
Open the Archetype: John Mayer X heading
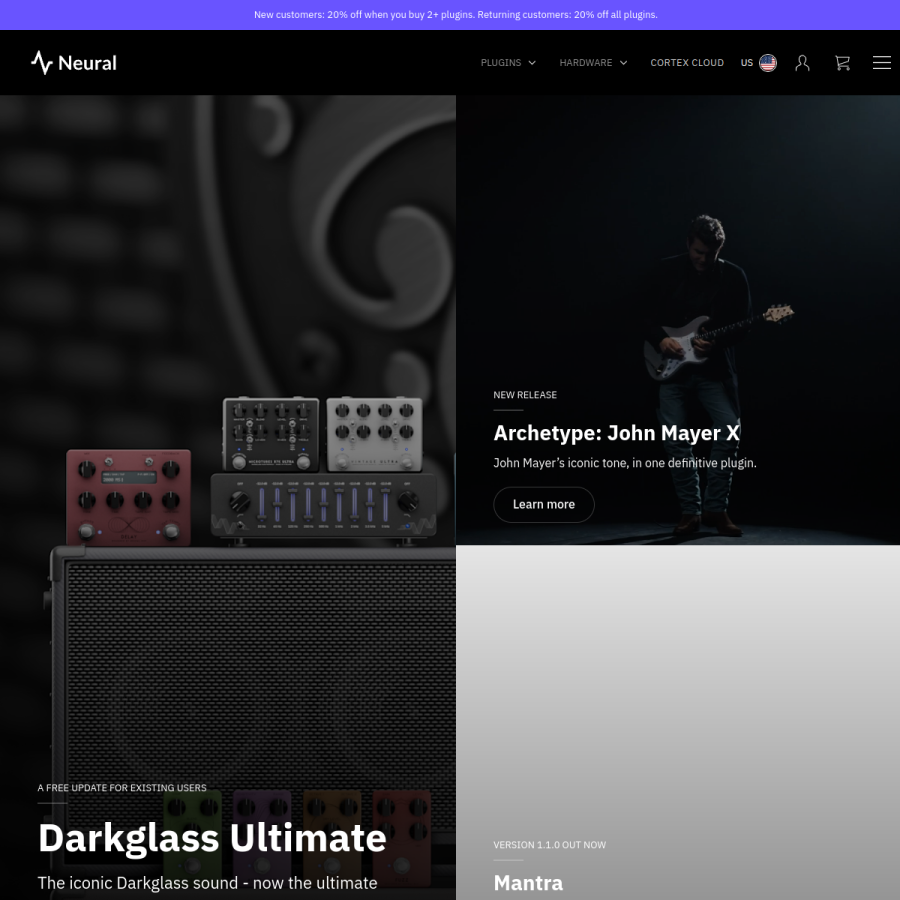(616, 433)
